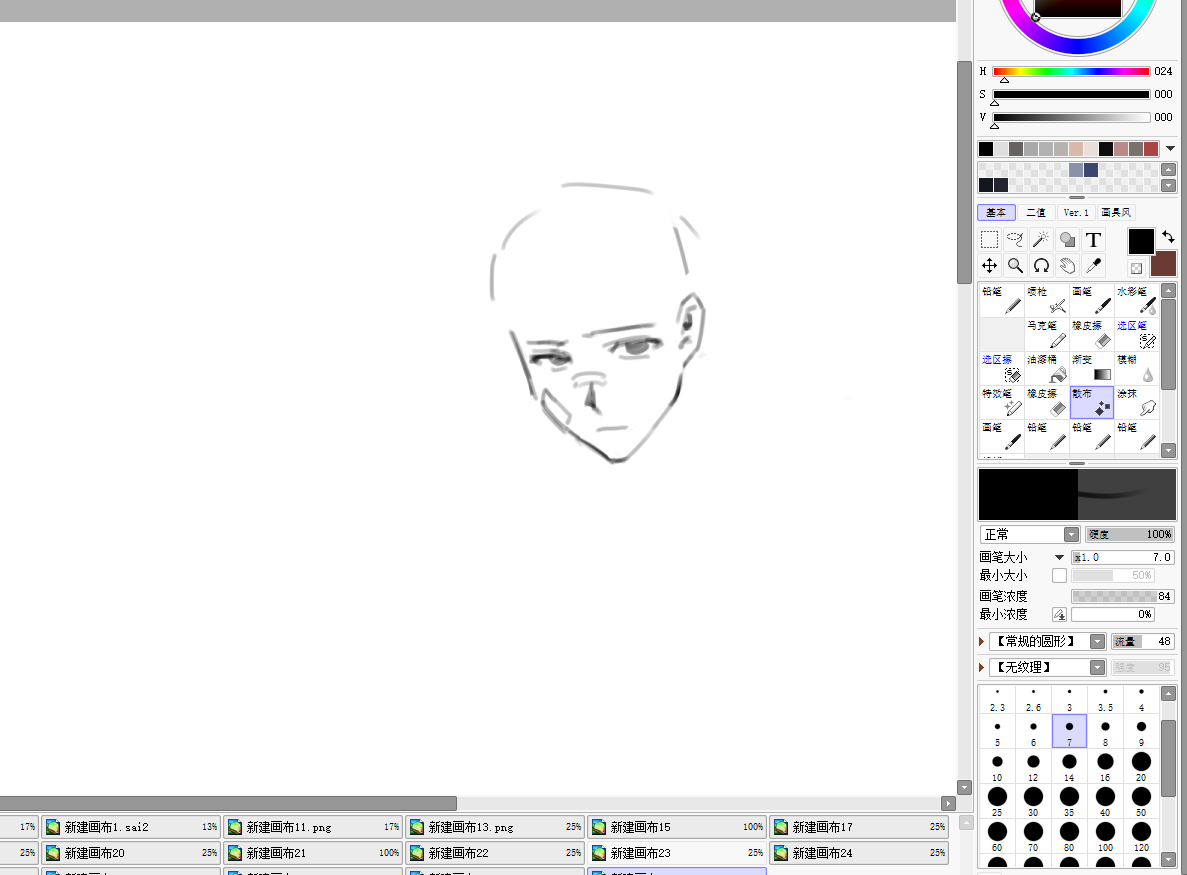Switch to the 二值 tool tab
This screenshot has height=875, width=1187.
point(1036,213)
